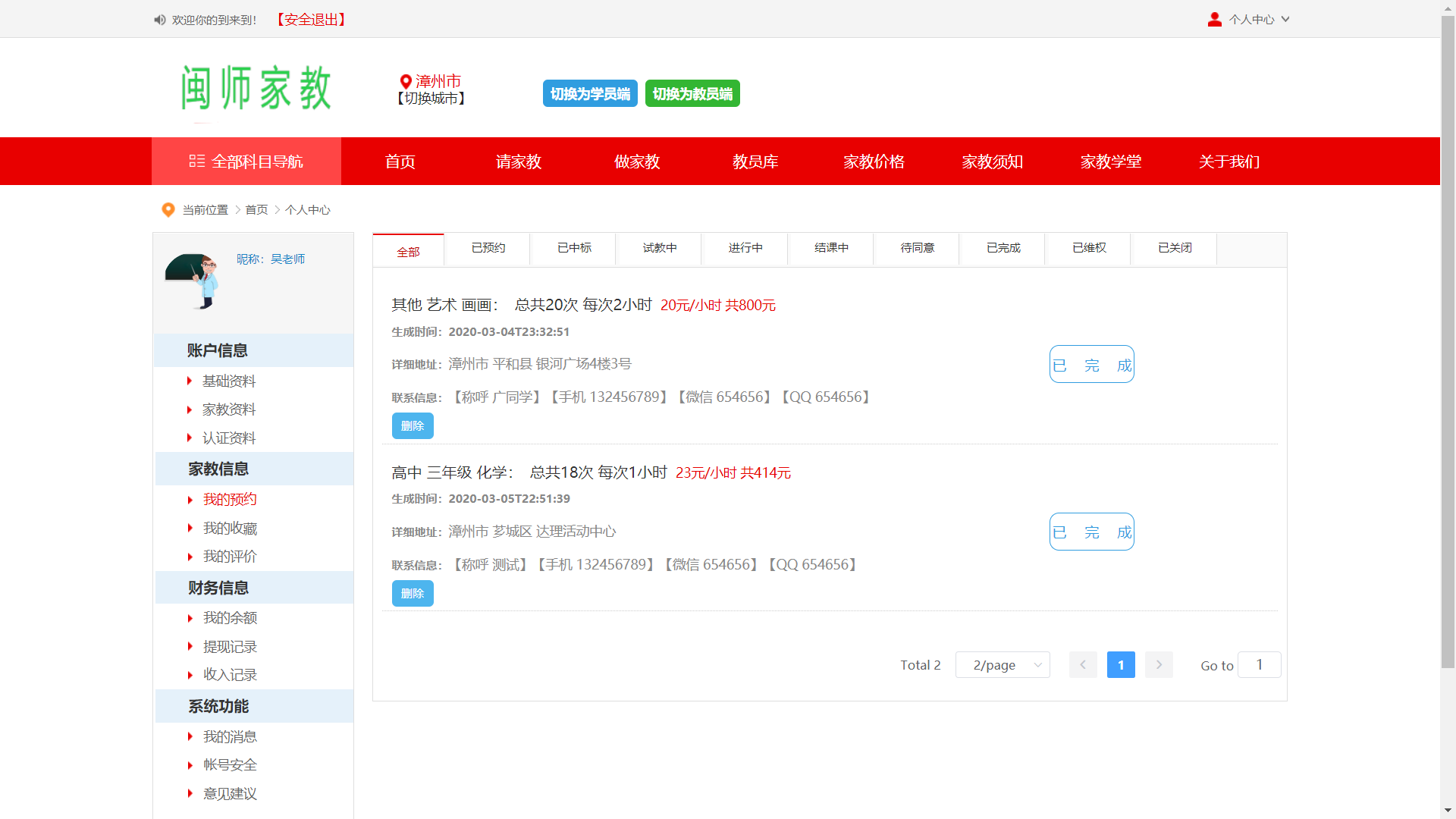The image size is (1456, 819).
Task: Click the next page arrow
Action: click(1159, 665)
